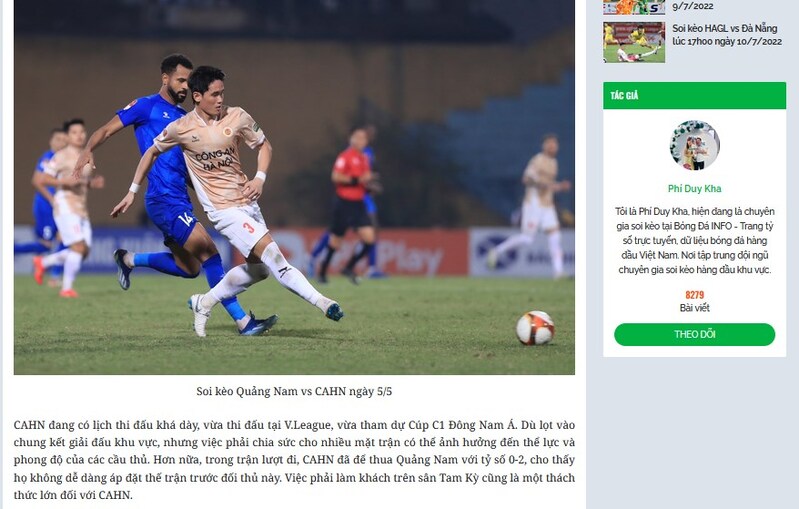Click the referee in red in the photo

tap(353, 204)
